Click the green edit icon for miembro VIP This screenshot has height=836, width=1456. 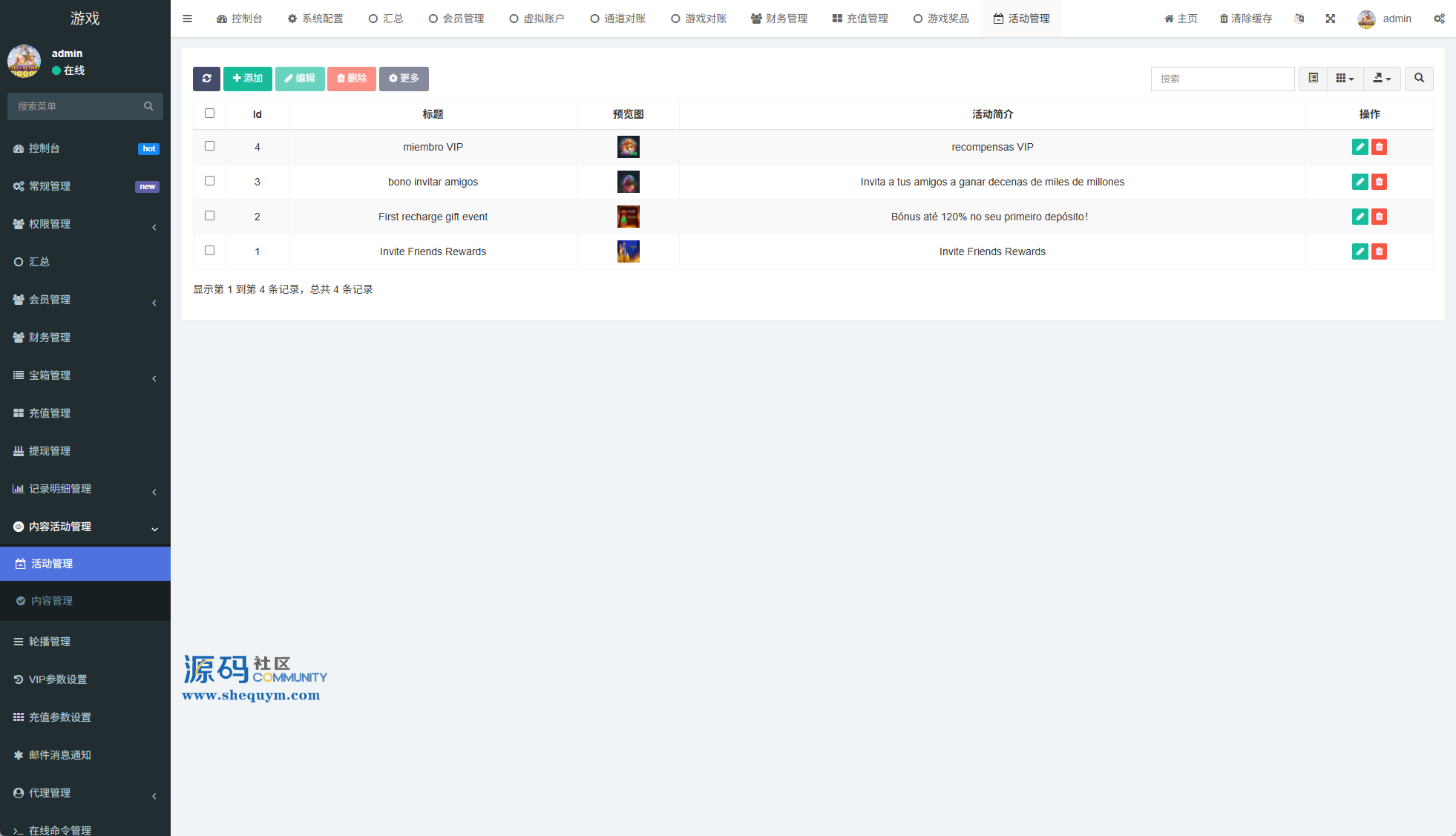[1360, 147]
